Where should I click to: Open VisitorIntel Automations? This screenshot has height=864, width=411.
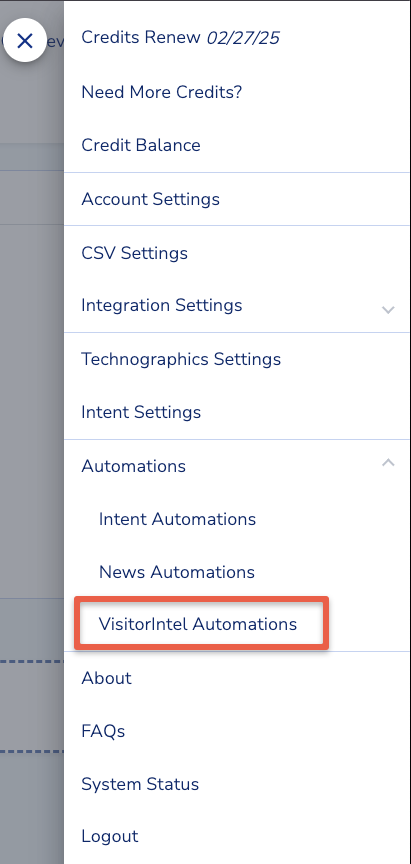point(198,624)
